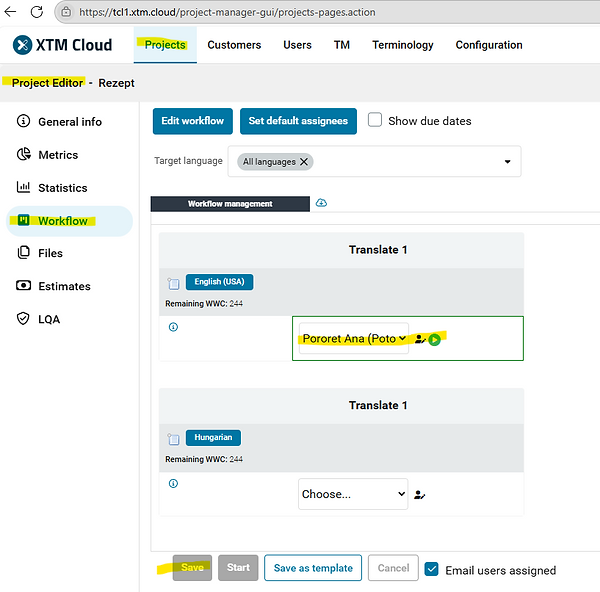Select the Terminology tab
The height and width of the screenshot is (592, 600).
click(403, 45)
